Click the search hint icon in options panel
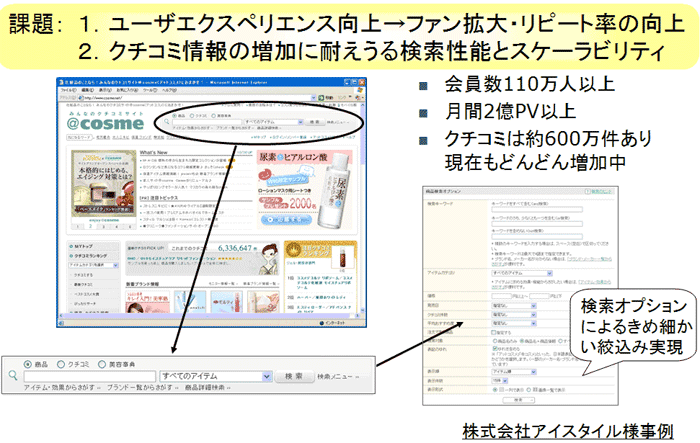The height and width of the screenshot is (443, 700). point(588,191)
